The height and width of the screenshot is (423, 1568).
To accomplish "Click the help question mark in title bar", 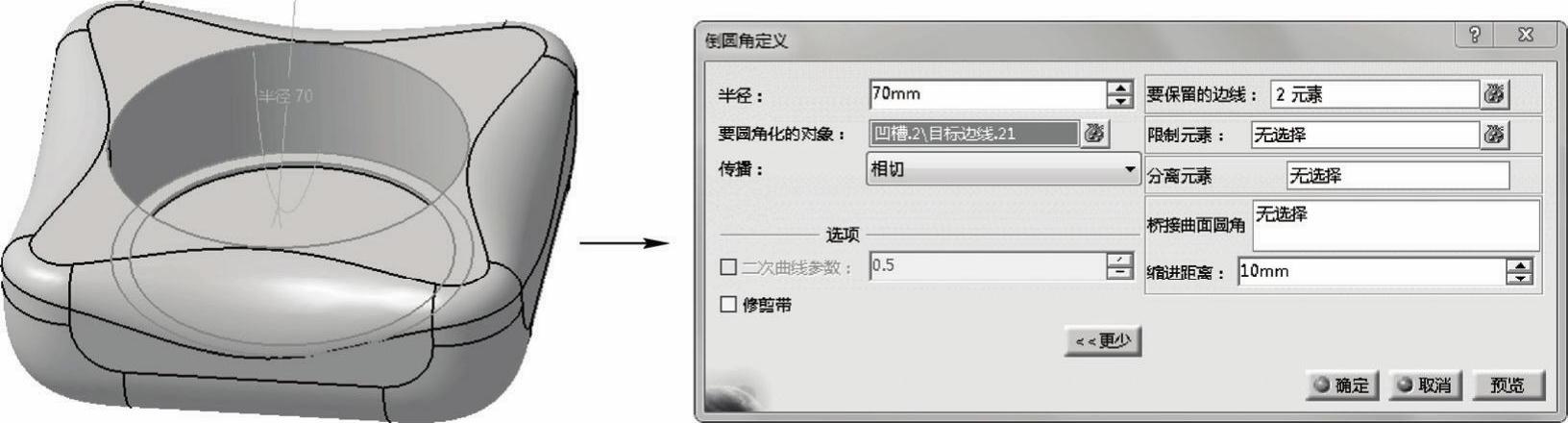I will tap(1477, 35).
